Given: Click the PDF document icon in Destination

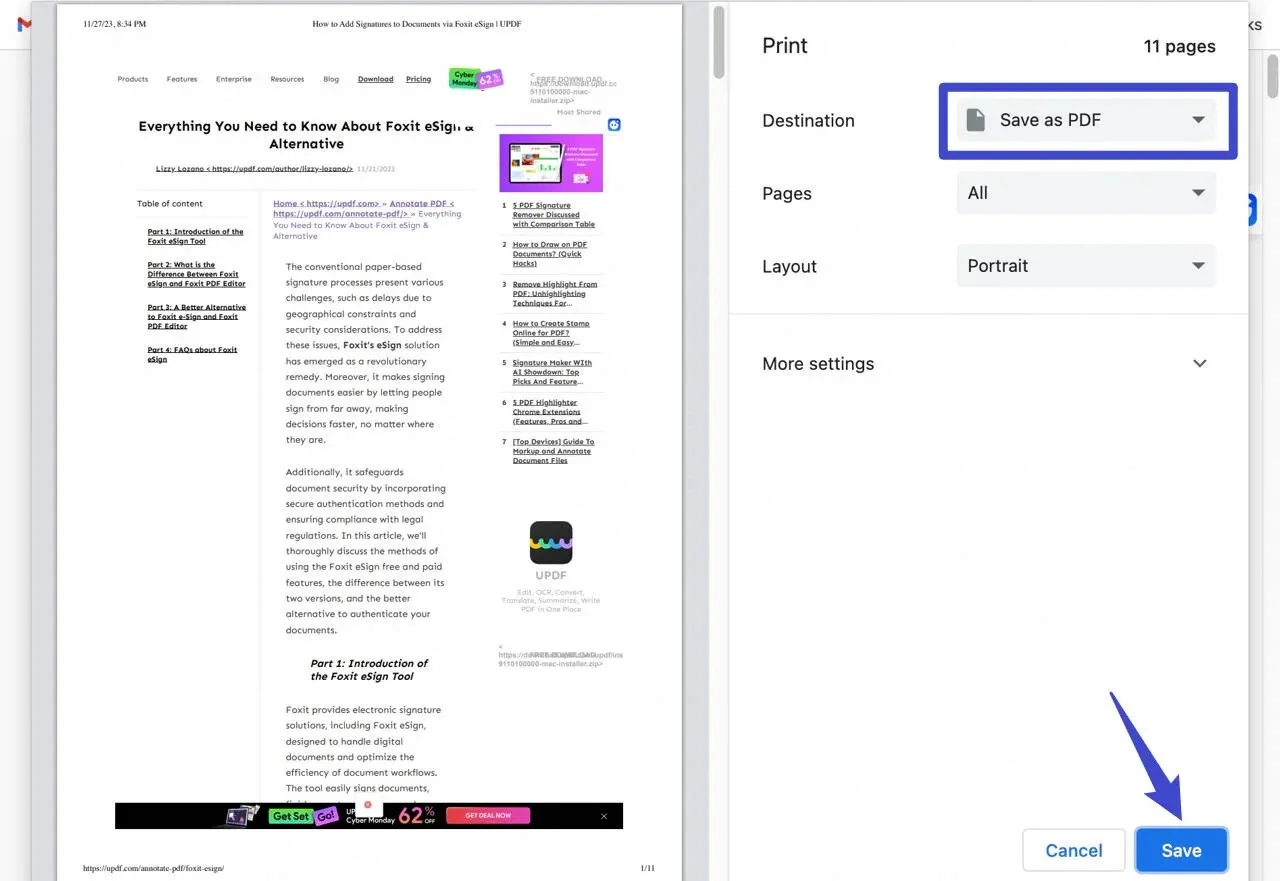Looking at the screenshot, I should (976, 120).
